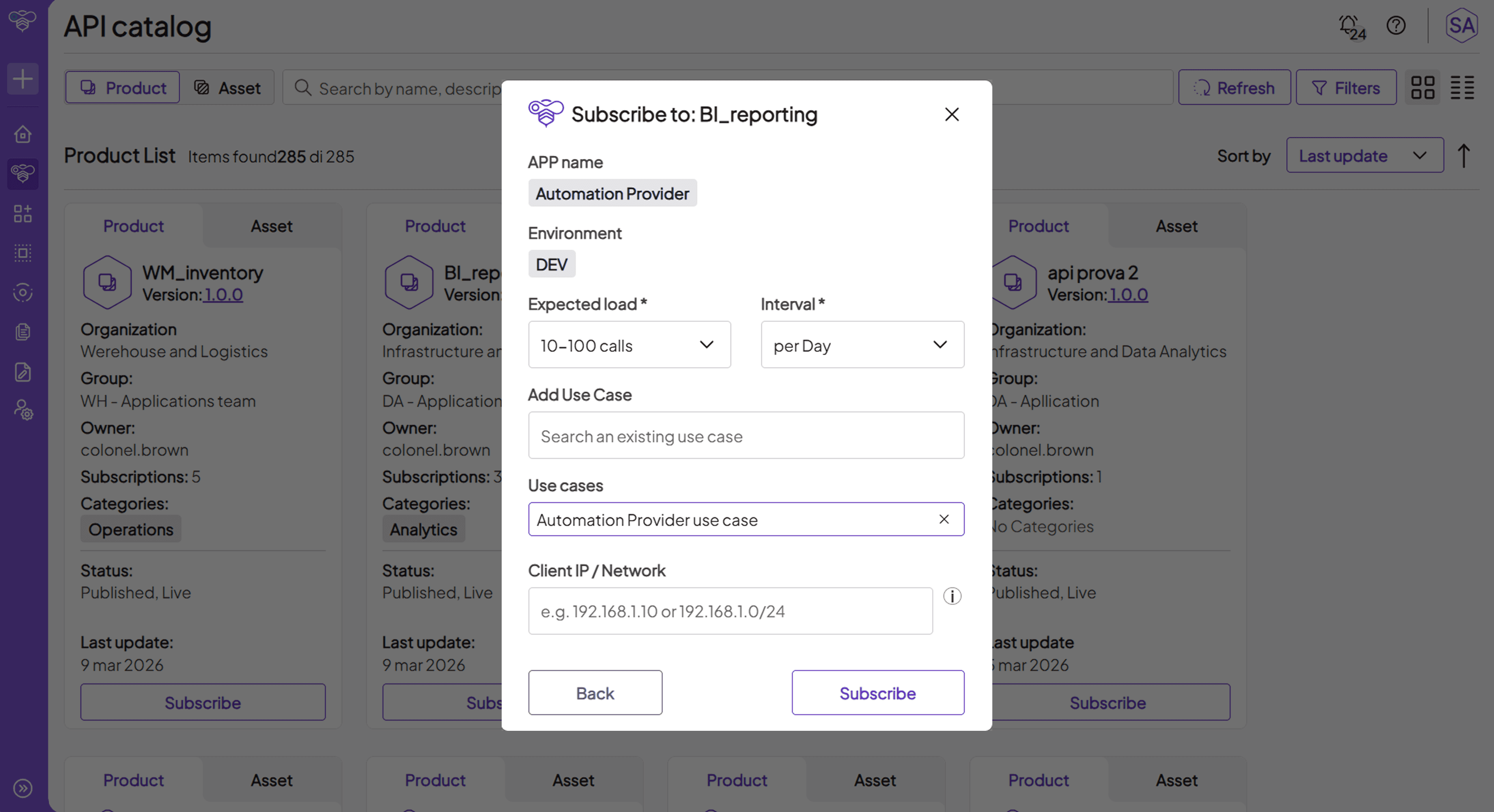Screen dimensions: 1494x812
Task: Expand the Last update sort dropdown
Action: click(x=1364, y=155)
